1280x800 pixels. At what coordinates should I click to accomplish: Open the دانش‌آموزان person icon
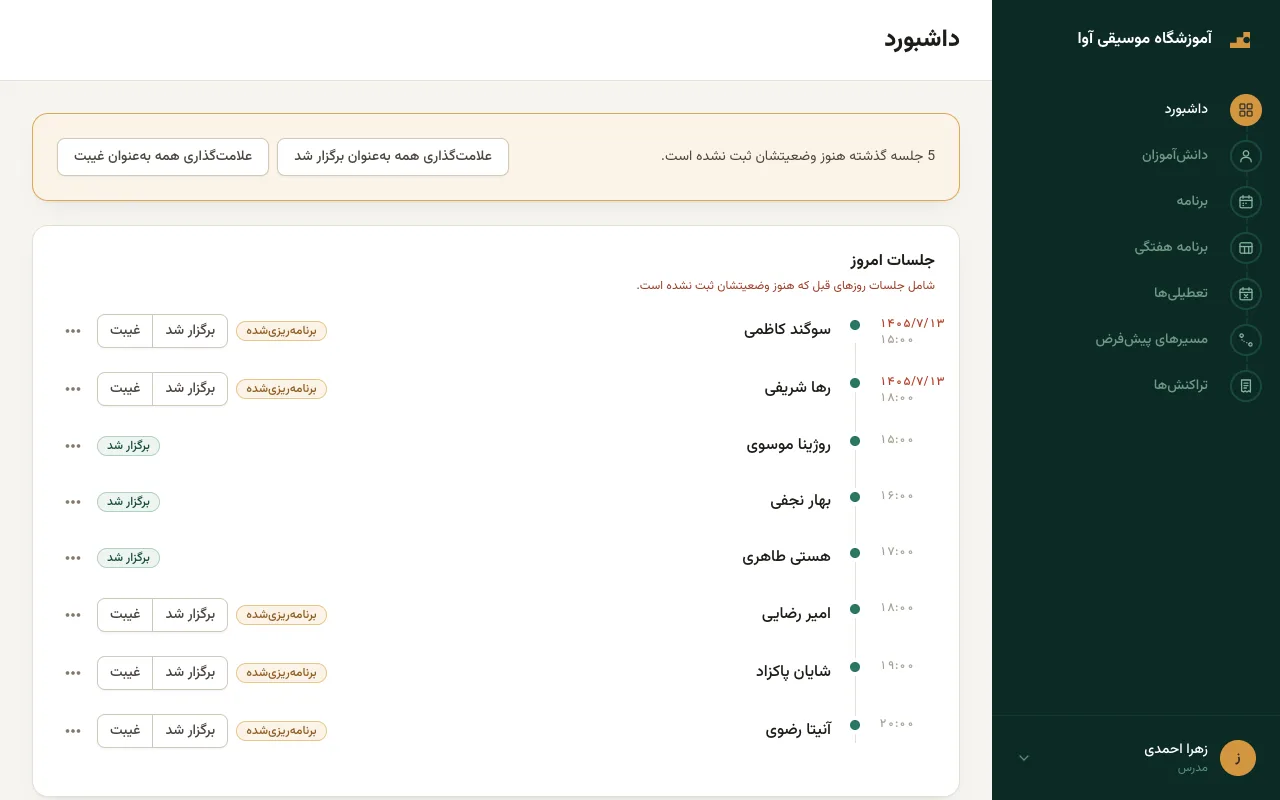pyautogui.click(x=1246, y=156)
